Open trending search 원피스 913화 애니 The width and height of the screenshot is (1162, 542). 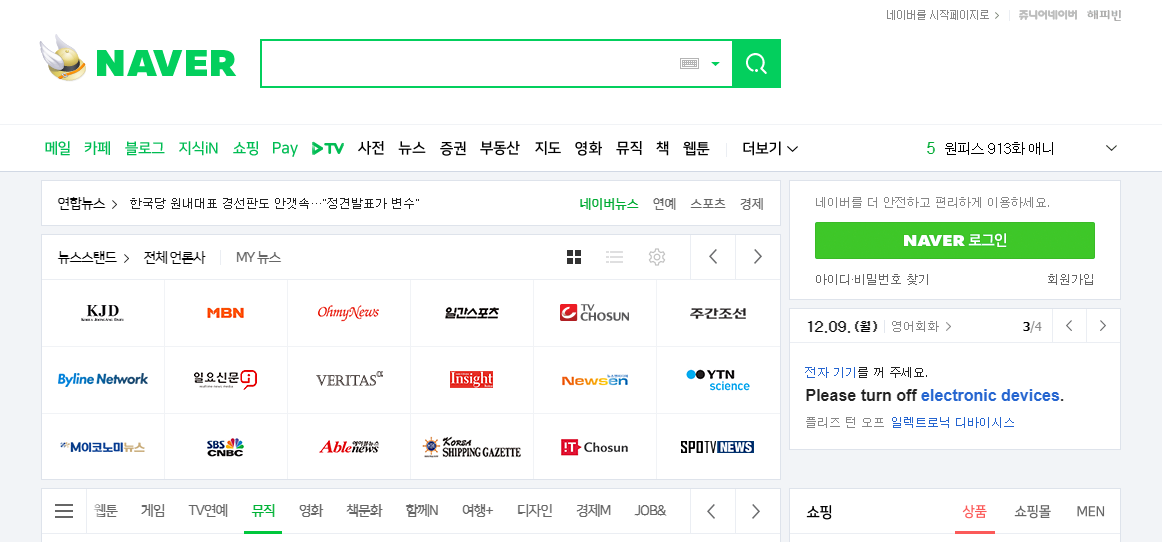[999, 148]
